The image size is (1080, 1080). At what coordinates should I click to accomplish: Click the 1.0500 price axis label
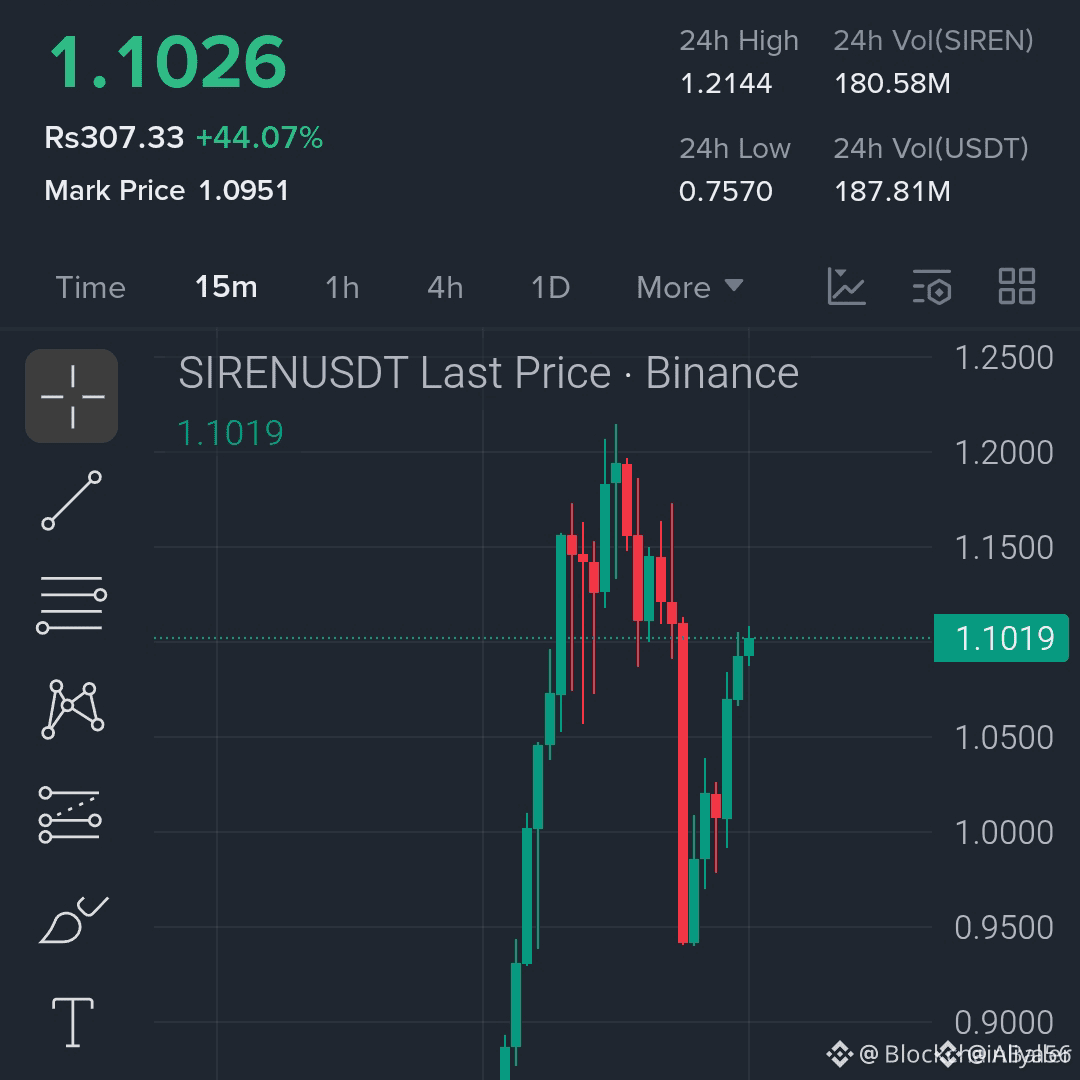point(1004,738)
